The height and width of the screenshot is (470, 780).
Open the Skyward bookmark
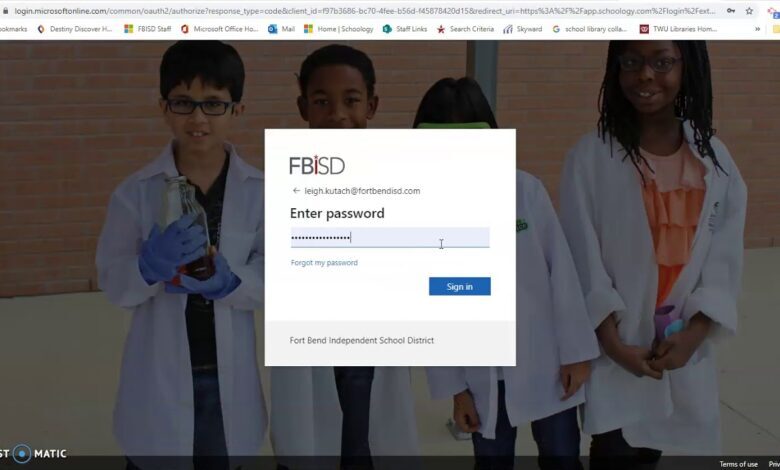pyautogui.click(x=523, y=29)
